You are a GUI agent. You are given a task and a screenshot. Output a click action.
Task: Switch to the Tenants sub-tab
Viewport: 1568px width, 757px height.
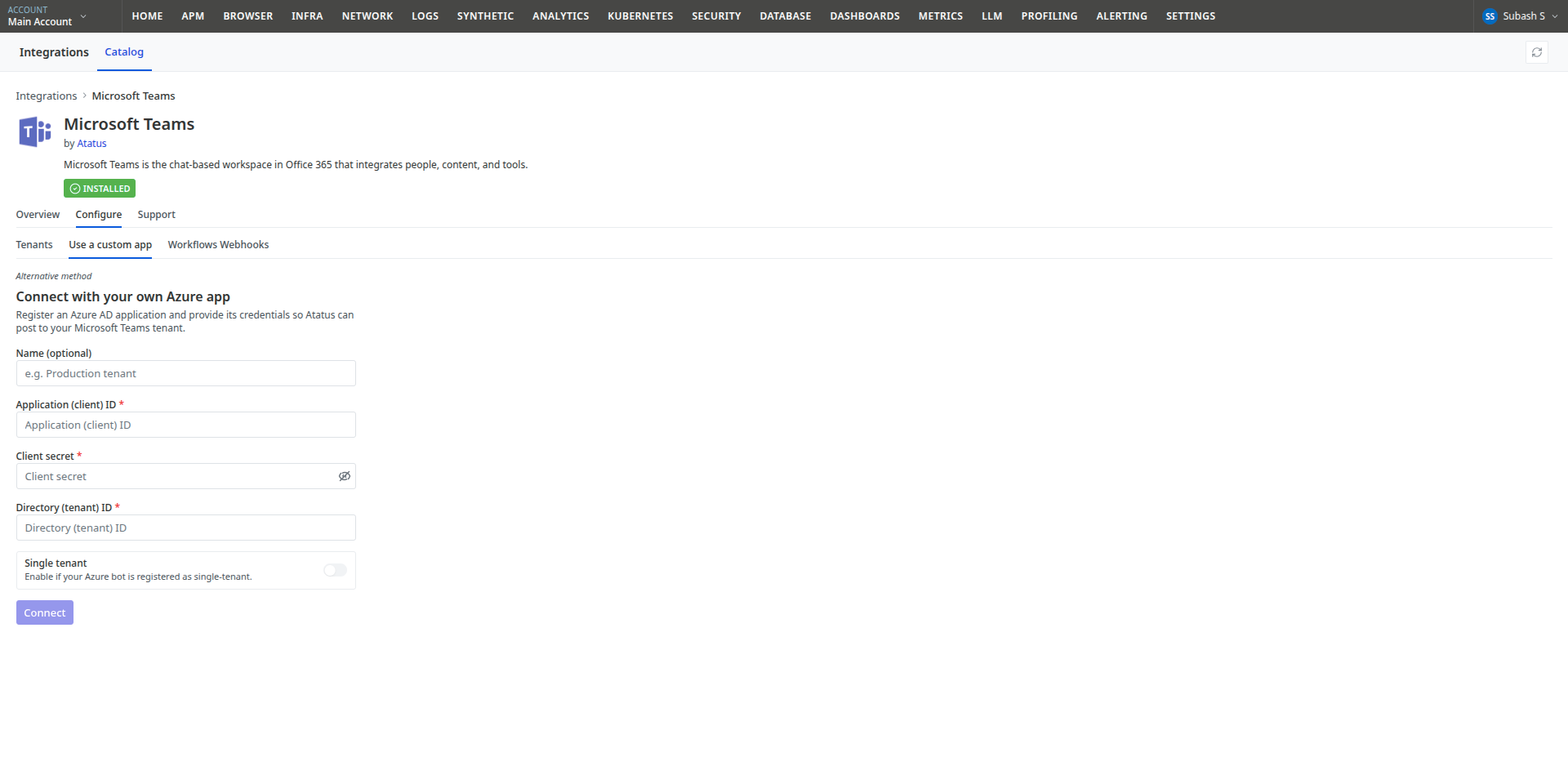(34, 245)
